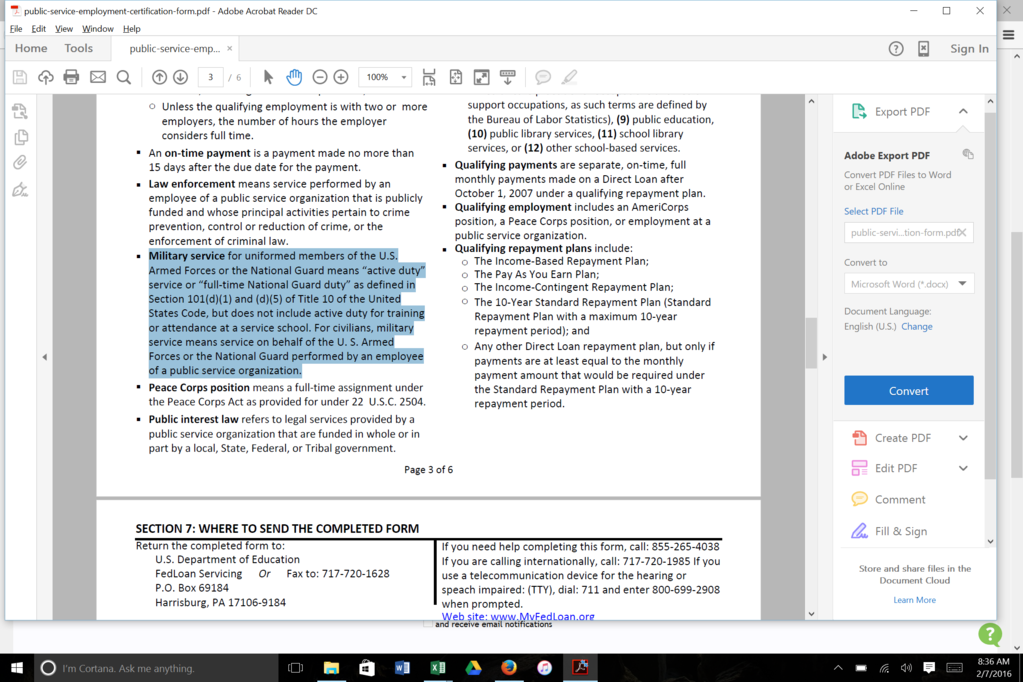Zoom in with the plus button
1023x682 pixels.
[x=341, y=77]
